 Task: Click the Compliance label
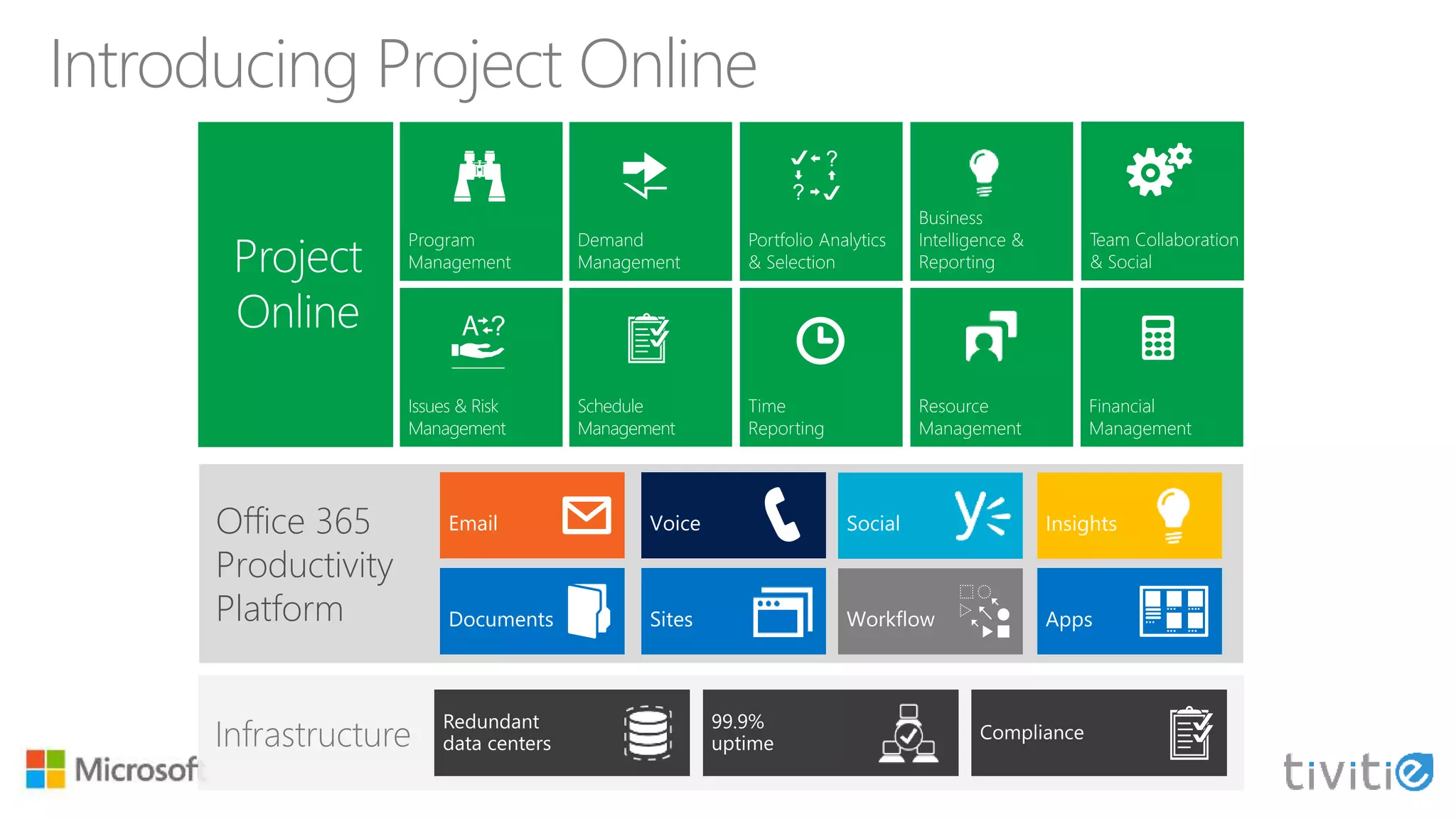point(1032,733)
